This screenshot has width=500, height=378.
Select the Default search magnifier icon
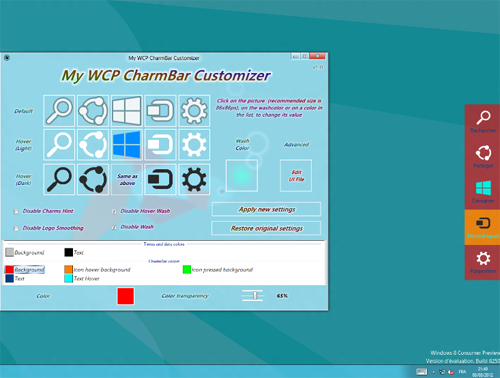tap(59, 111)
